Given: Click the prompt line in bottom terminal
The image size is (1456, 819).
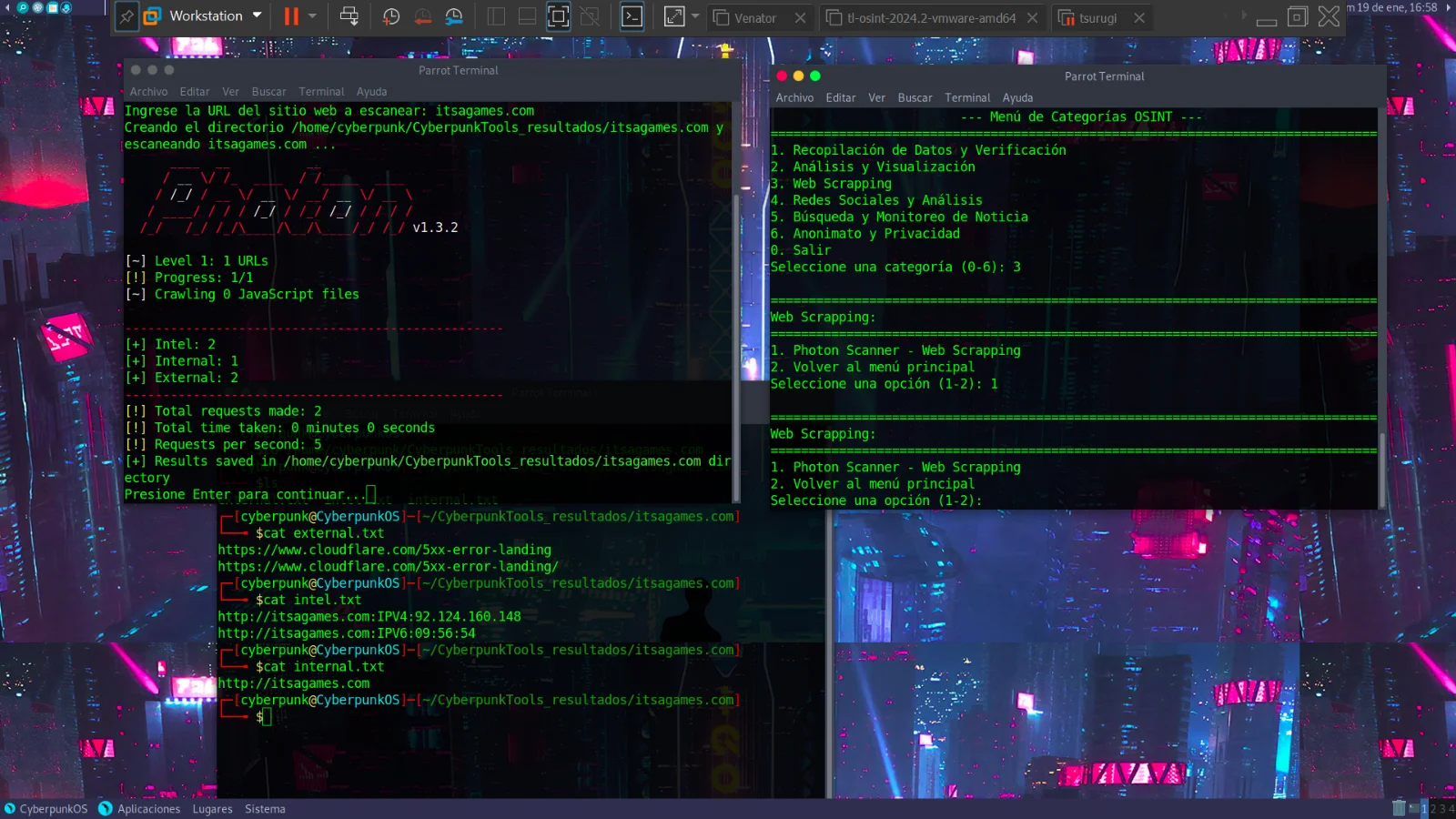Looking at the screenshot, I should (x=264, y=717).
